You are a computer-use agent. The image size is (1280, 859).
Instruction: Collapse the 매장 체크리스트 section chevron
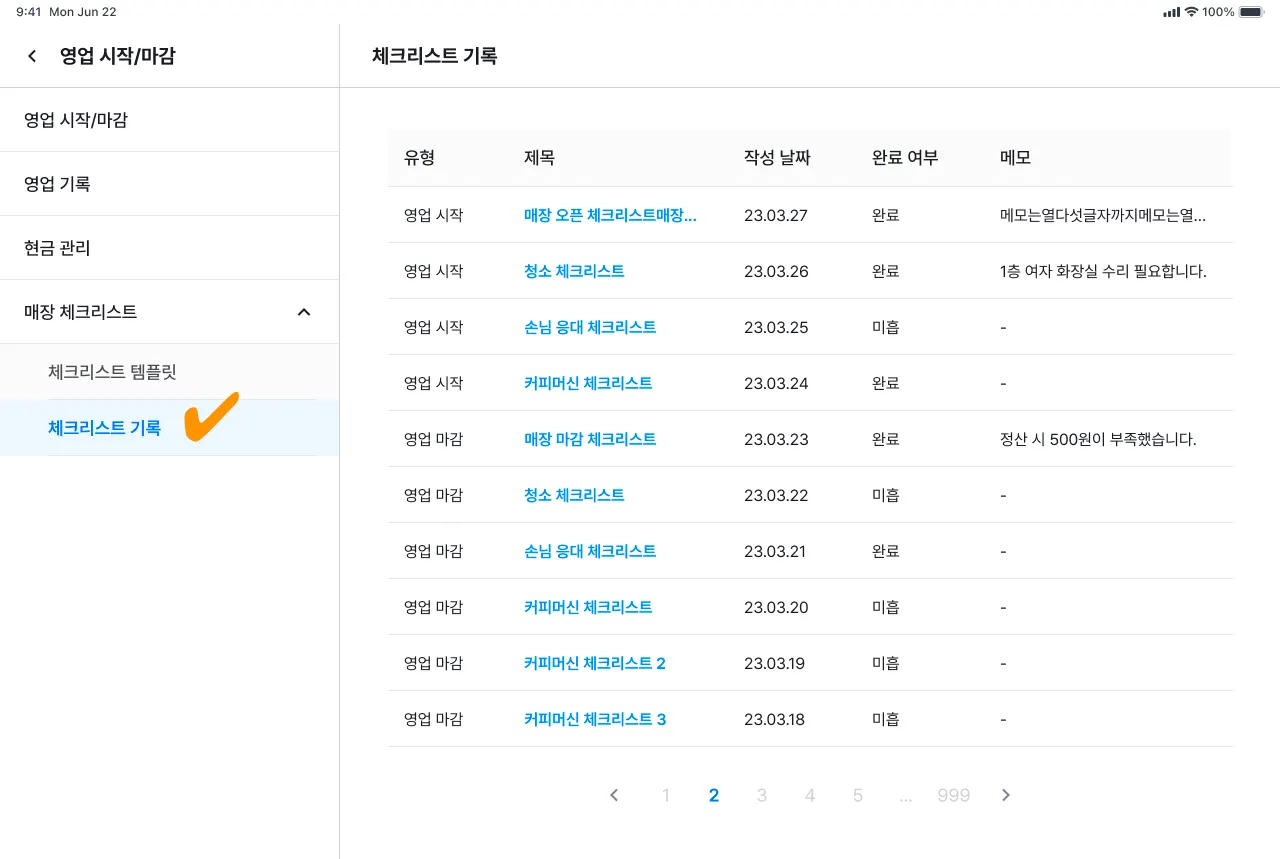304,312
